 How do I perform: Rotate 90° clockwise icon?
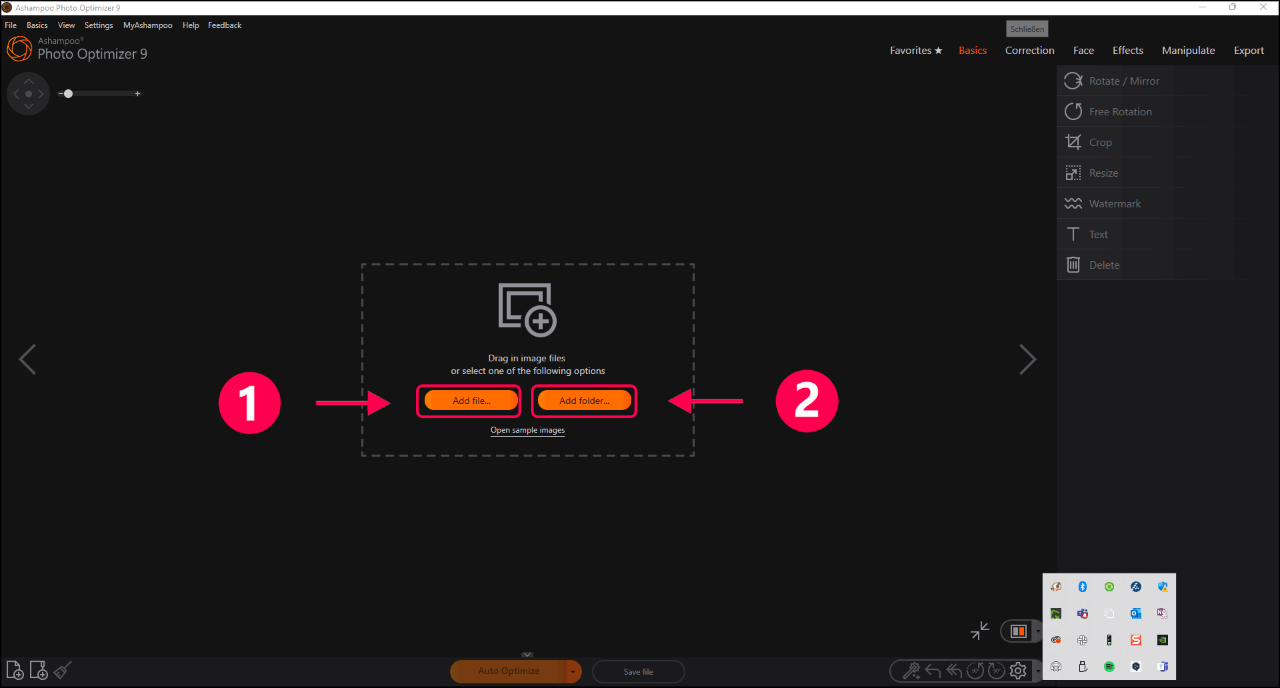tap(996, 671)
